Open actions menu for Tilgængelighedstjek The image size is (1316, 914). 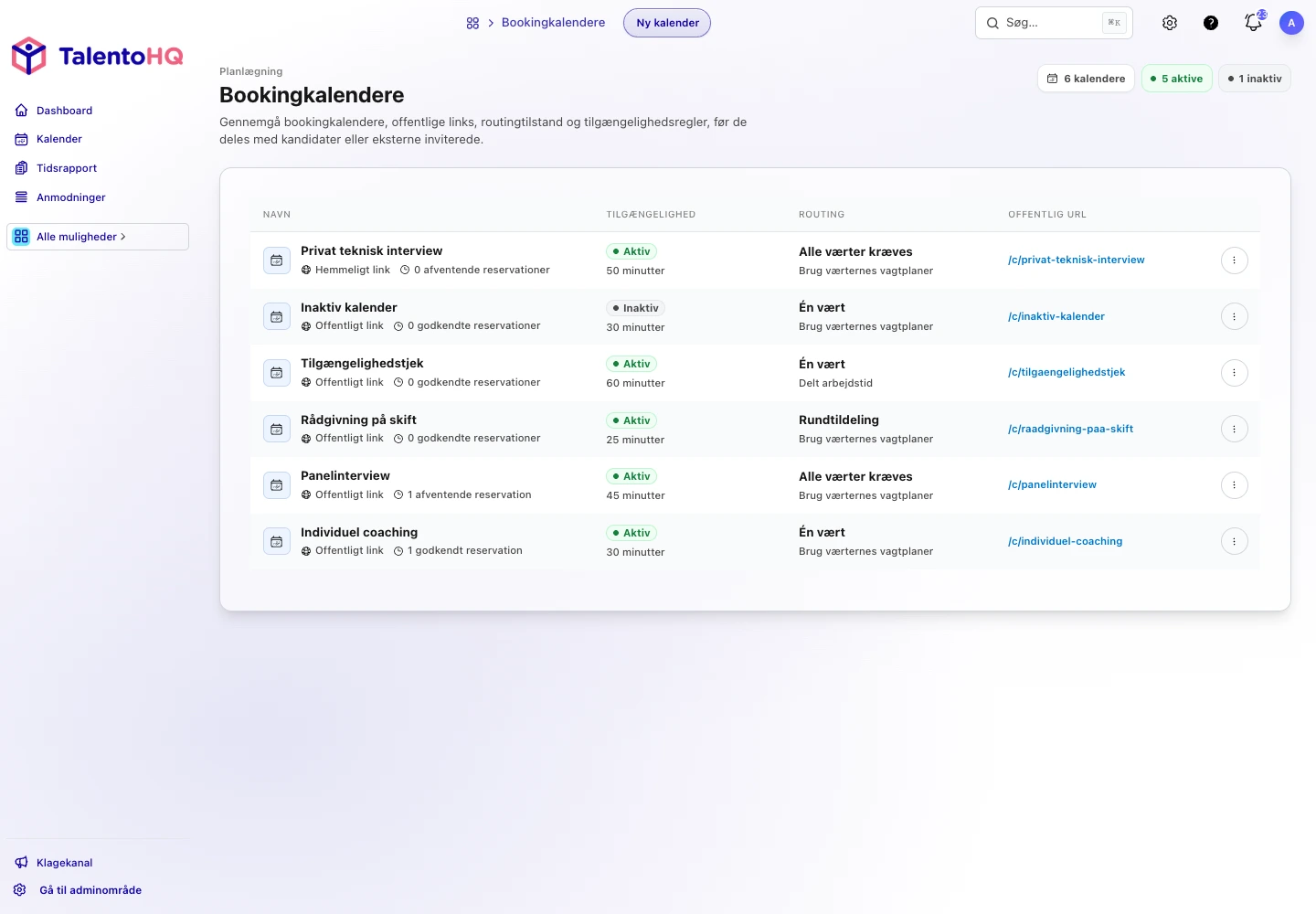coord(1234,373)
